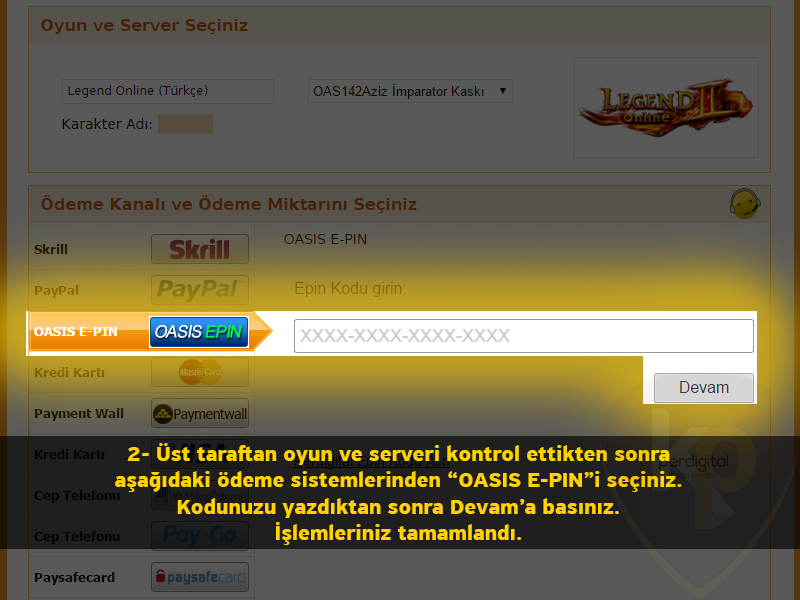Click the 'Oyun ve Server Seçiniz' heading

144,25
